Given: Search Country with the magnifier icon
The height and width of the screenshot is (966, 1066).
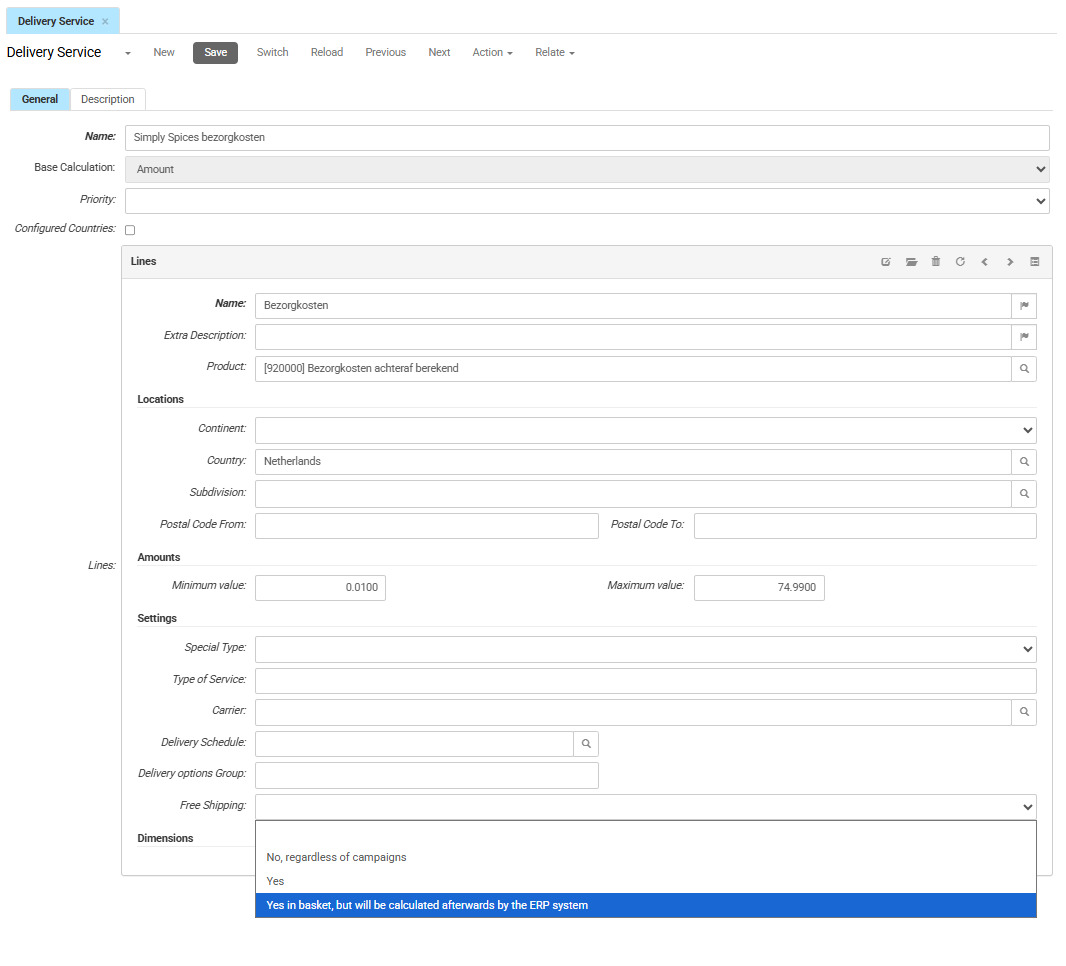Looking at the screenshot, I should (x=1024, y=462).
